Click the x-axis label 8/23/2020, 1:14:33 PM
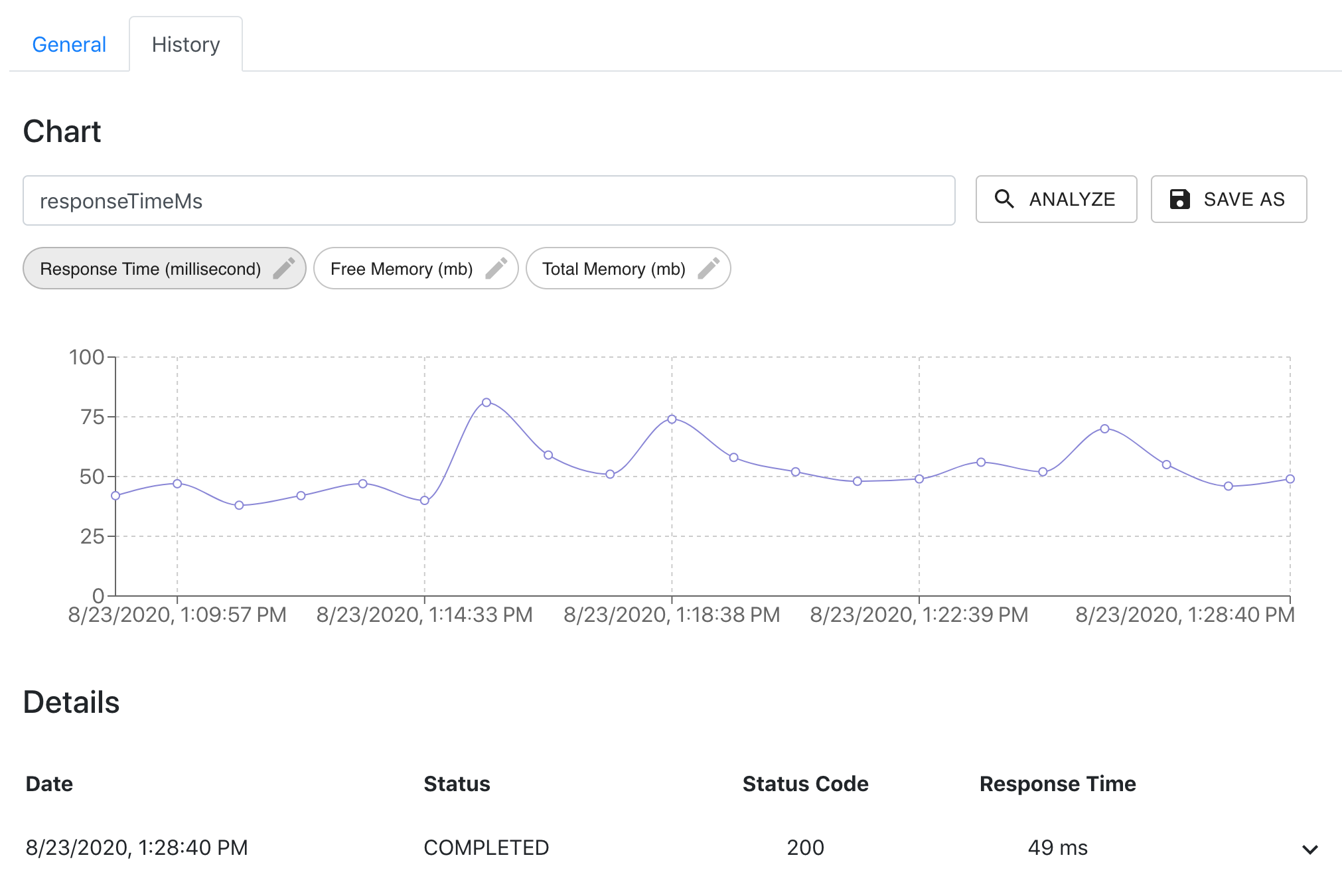This screenshot has width=1342, height=896. click(x=425, y=615)
